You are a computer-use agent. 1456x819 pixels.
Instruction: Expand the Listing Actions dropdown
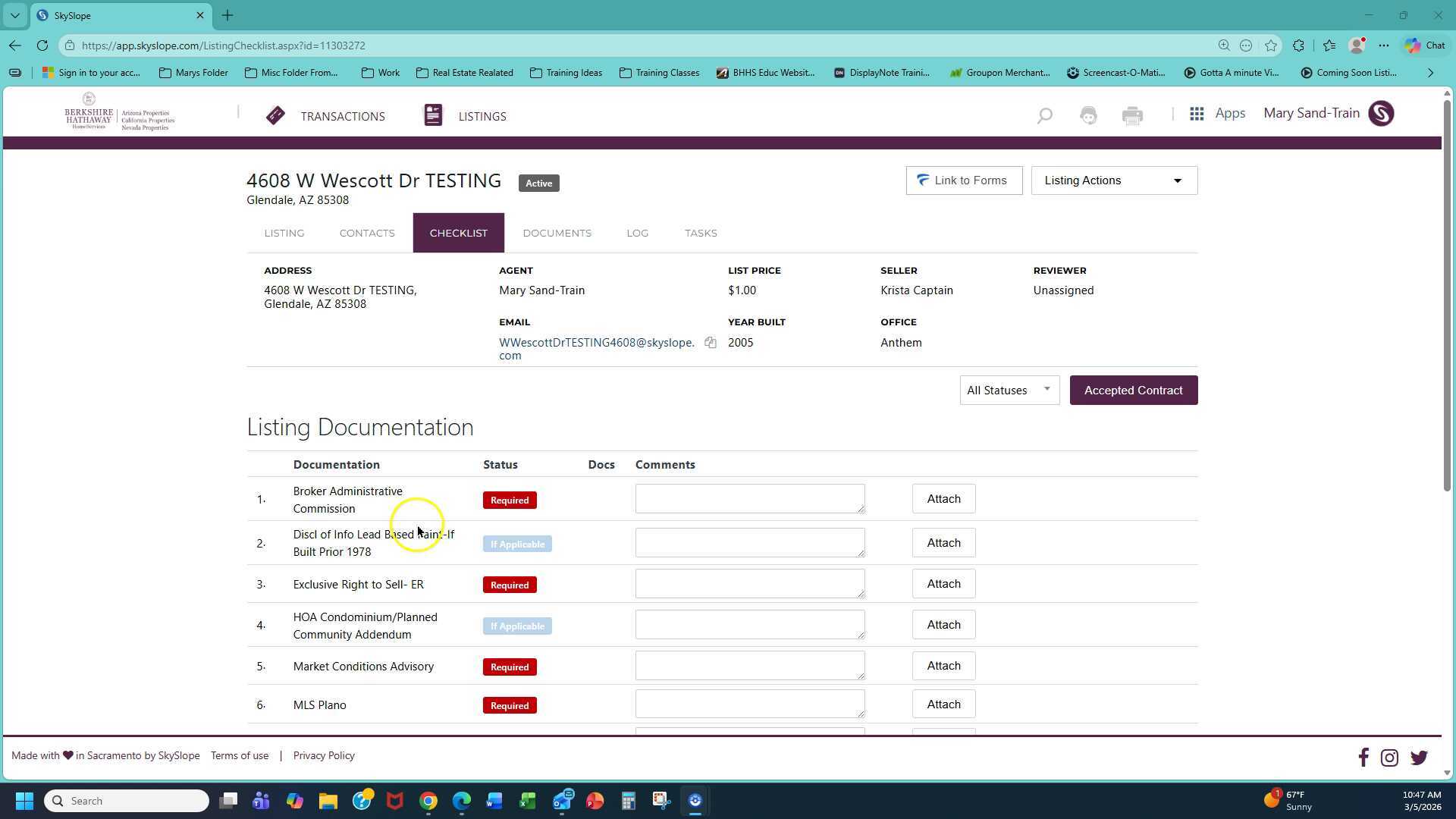click(x=1114, y=180)
